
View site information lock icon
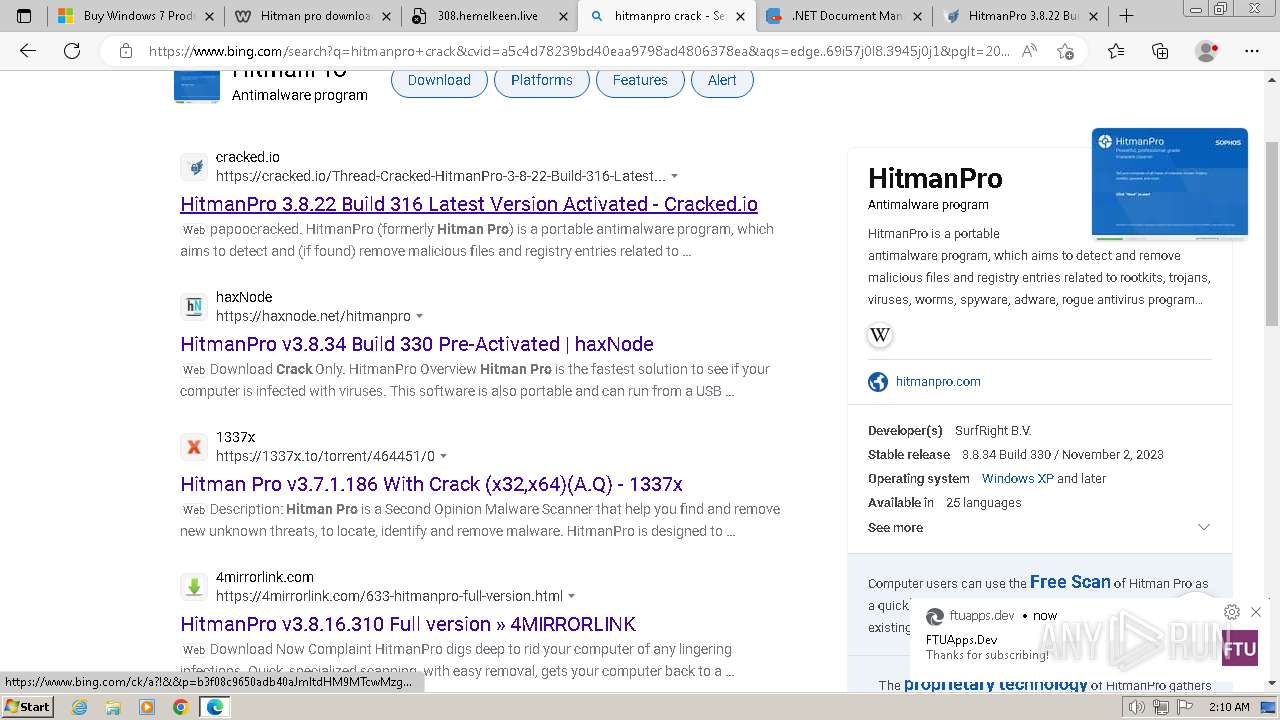pos(125,51)
